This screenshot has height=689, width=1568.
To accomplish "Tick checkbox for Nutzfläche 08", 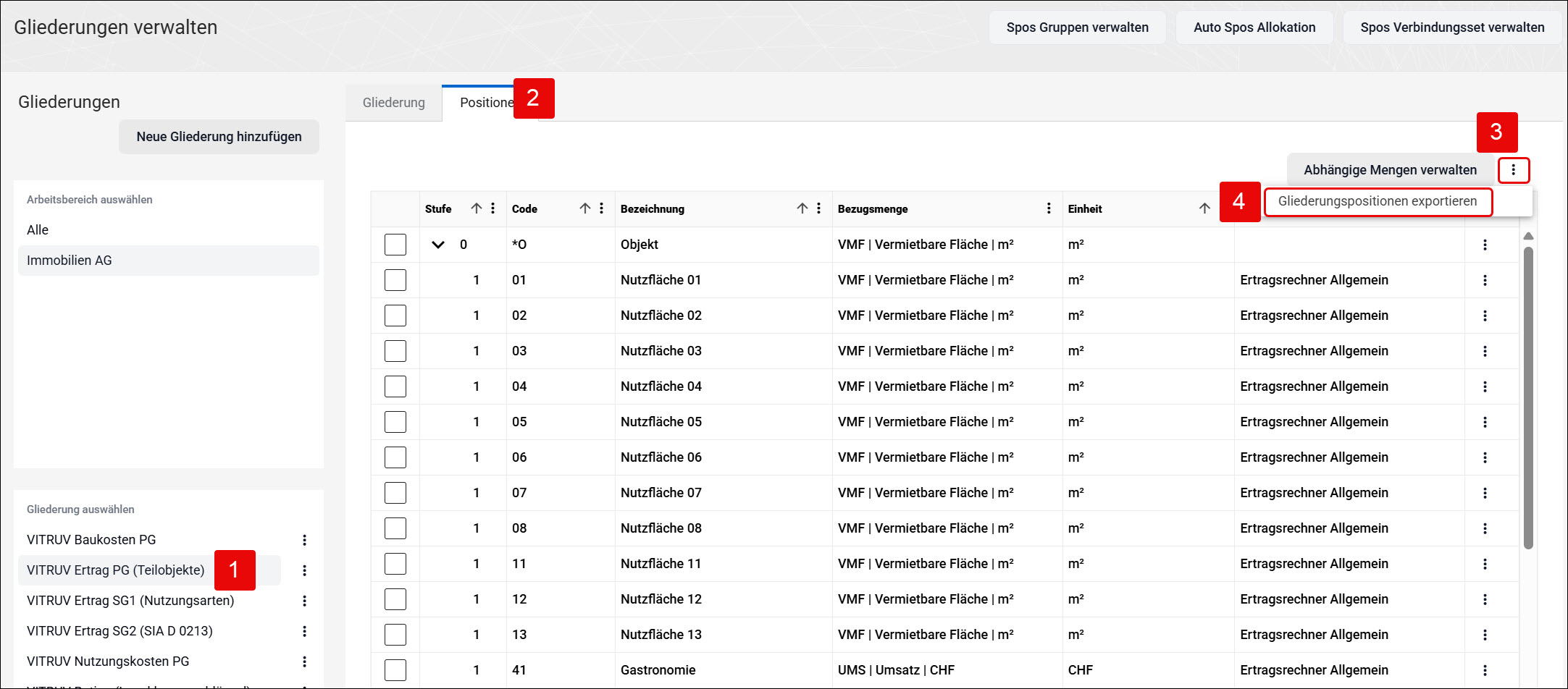I will pos(395,528).
